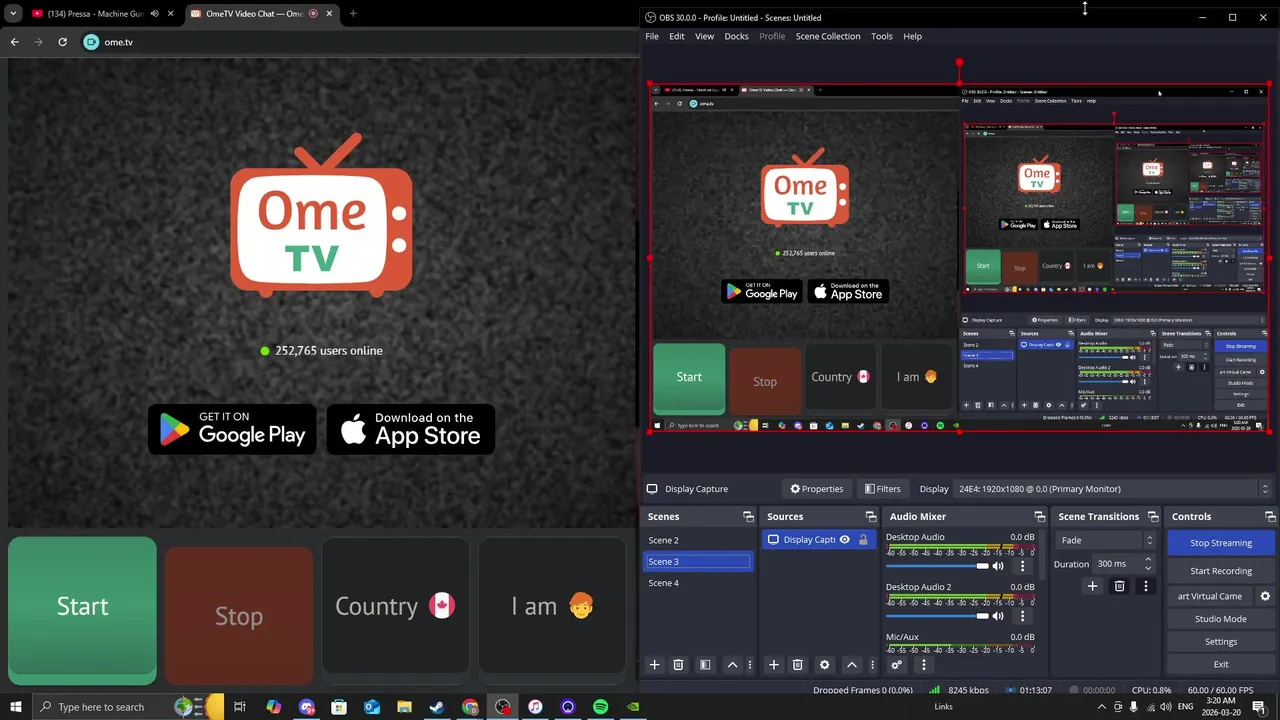Open Spotify from the taskbar
The image size is (1280, 720).
point(600,707)
